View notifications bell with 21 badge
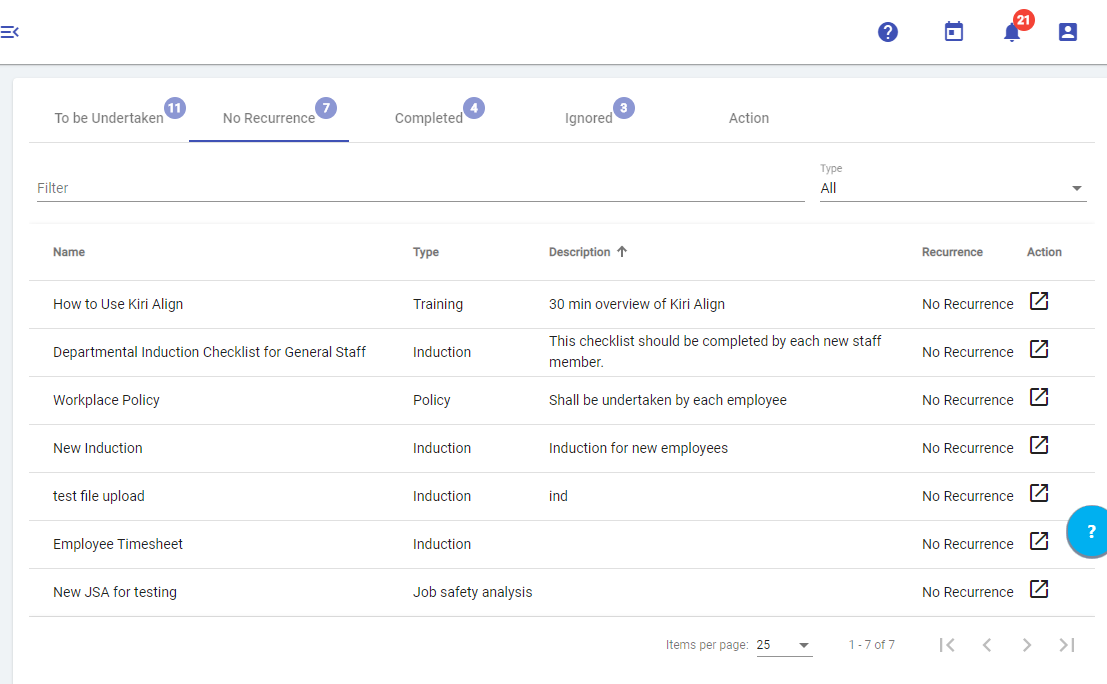The width and height of the screenshot is (1107, 684). point(1012,32)
